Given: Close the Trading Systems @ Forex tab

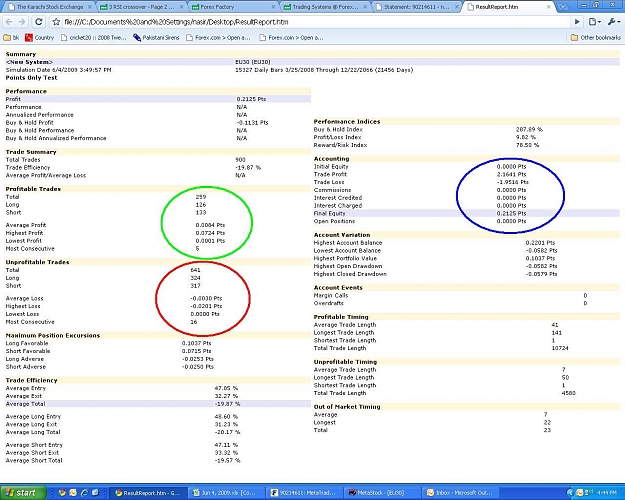Looking at the screenshot, I should pos(365,7).
